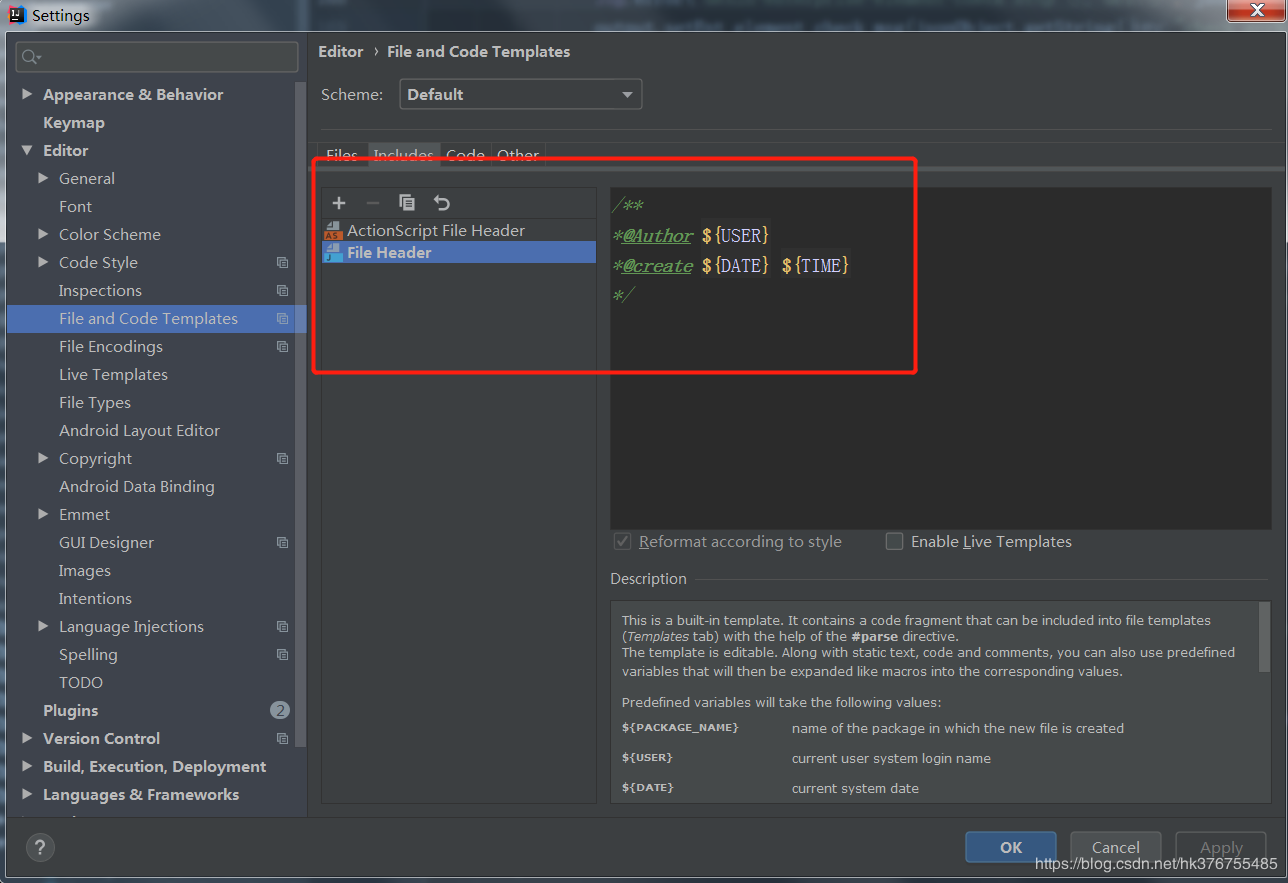Open help with the question mark button
This screenshot has height=883, width=1288.
coord(40,848)
